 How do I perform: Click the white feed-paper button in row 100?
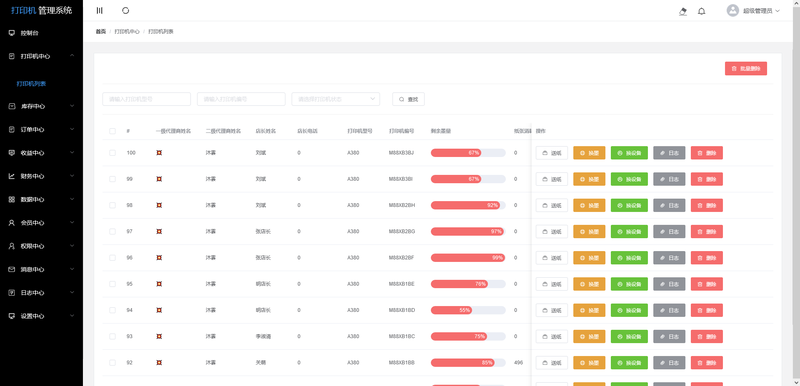tap(552, 153)
